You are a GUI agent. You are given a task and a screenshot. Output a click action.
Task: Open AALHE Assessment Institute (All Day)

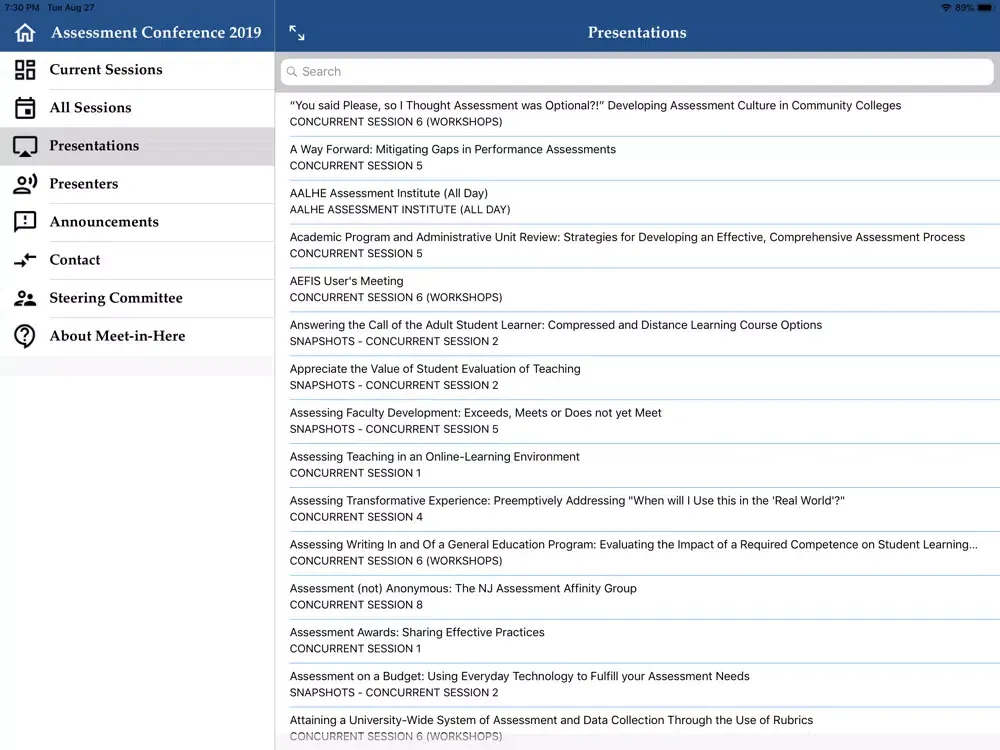638,202
